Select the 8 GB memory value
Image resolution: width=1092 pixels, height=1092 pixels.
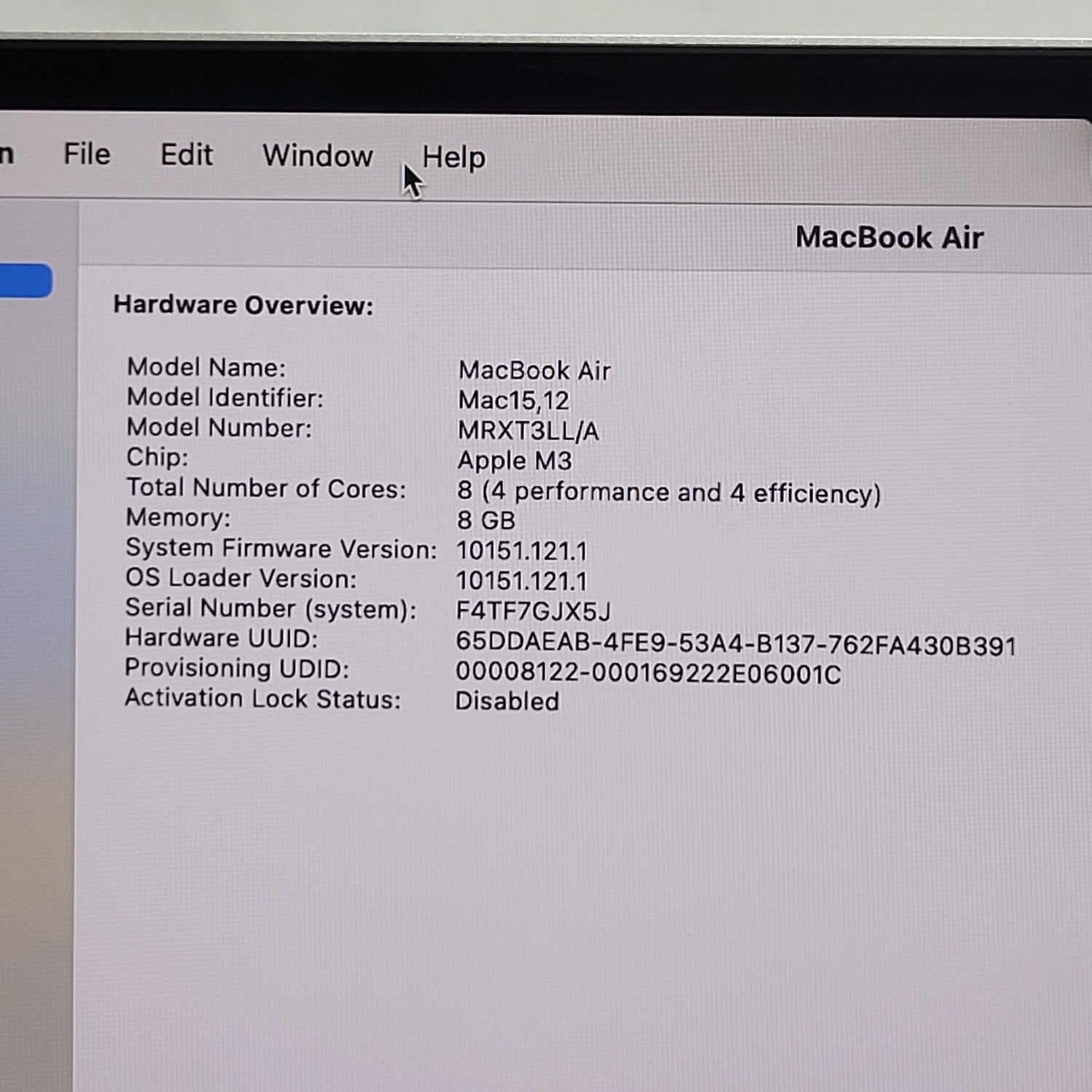[486, 521]
